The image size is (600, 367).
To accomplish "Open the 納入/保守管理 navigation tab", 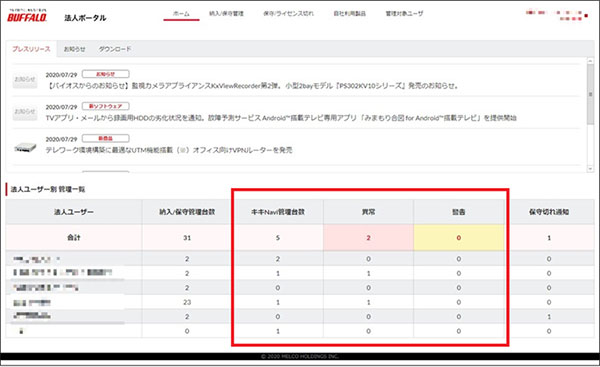I will tap(226, 13).
